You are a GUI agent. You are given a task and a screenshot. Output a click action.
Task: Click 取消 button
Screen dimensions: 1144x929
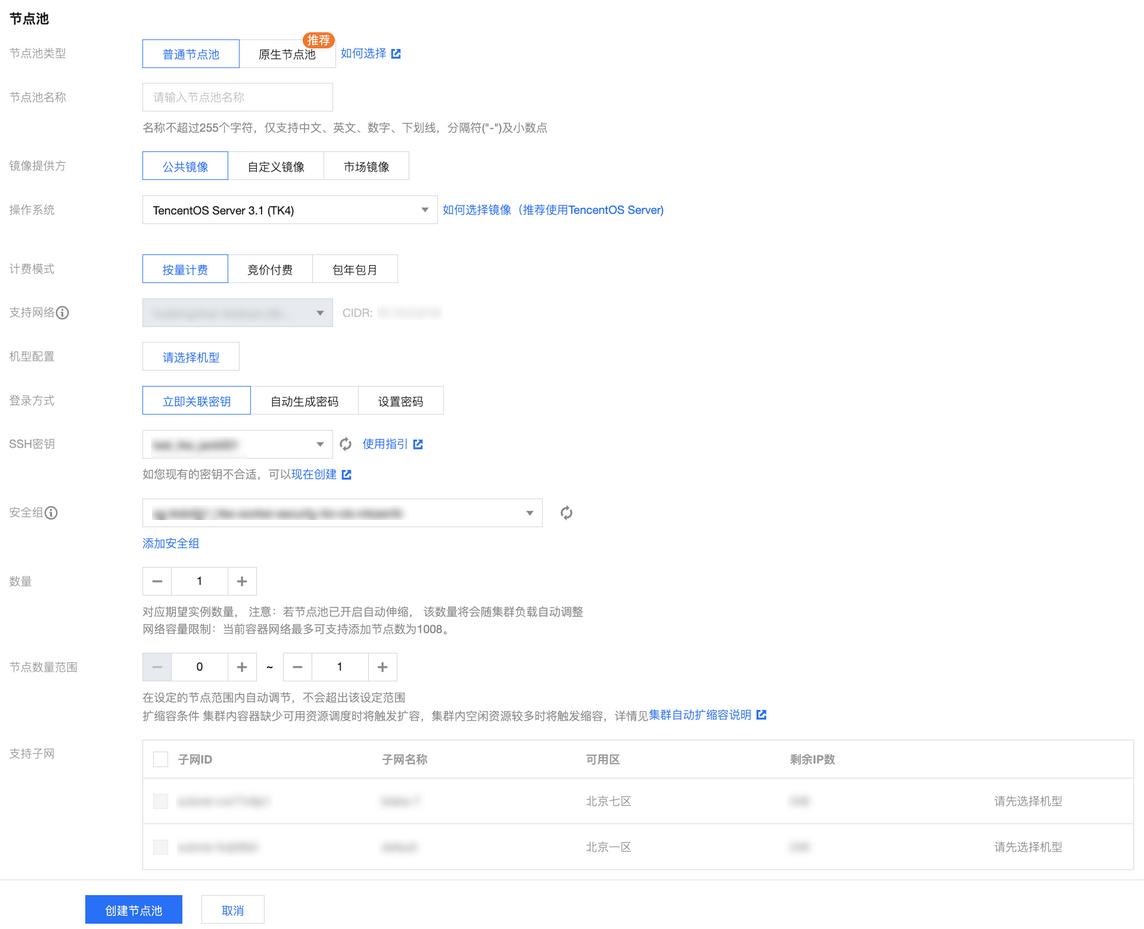point(233,910)
